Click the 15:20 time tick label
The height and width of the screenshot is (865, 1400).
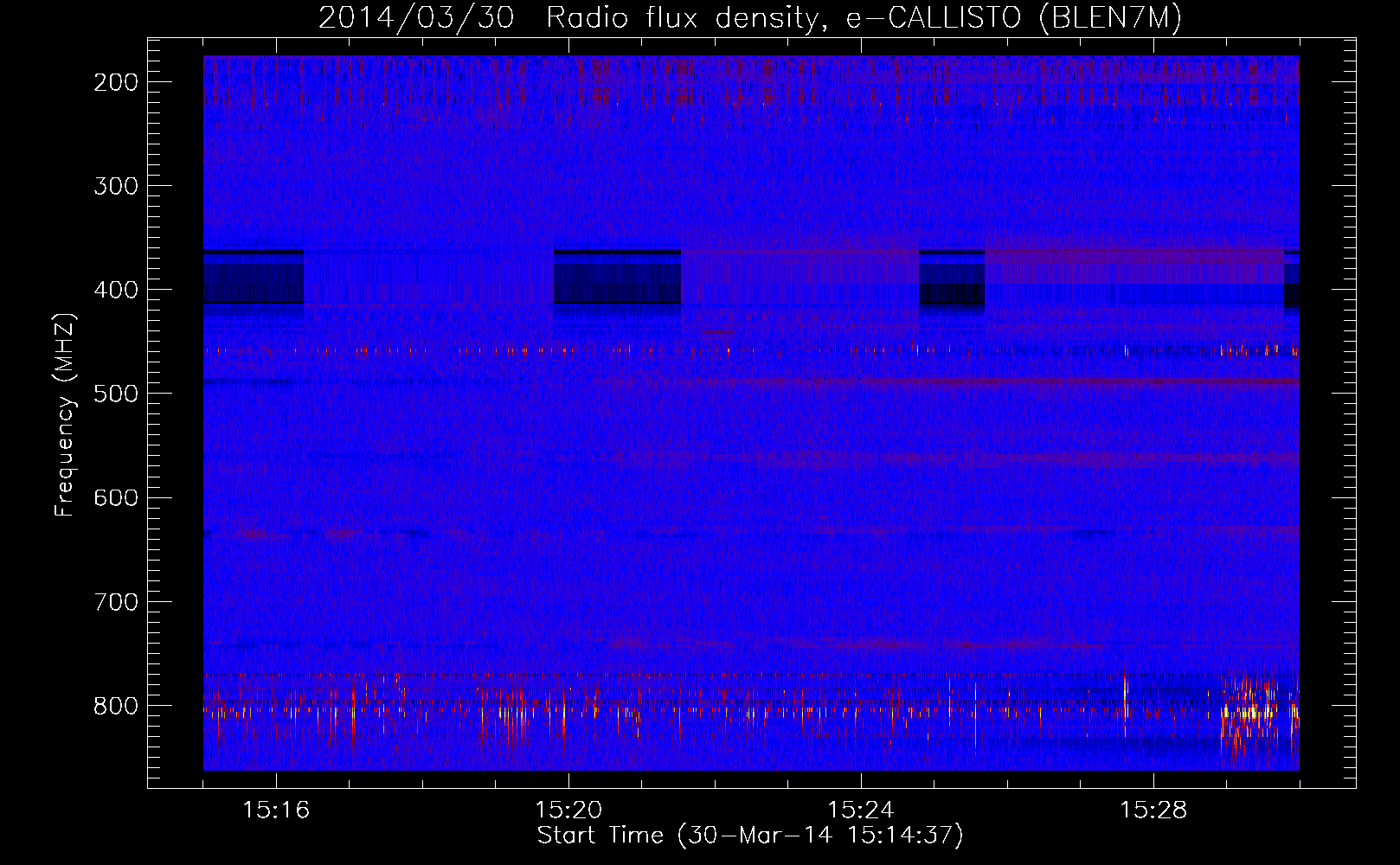tap(568, 811)
